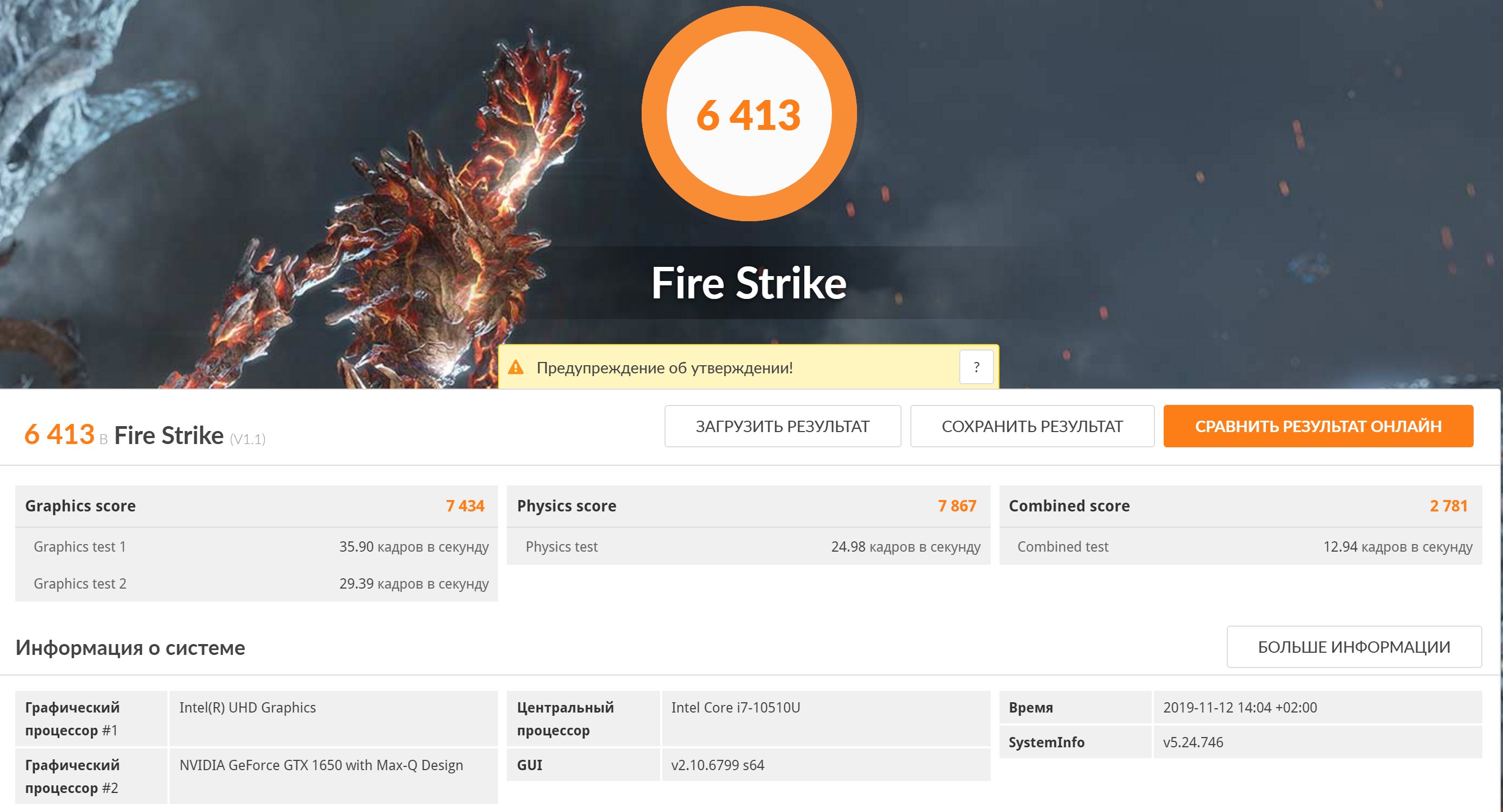This screenshot has width=1503, height=812.
Task: Click the 6 413 score in result header
Action: coord(59,434)
